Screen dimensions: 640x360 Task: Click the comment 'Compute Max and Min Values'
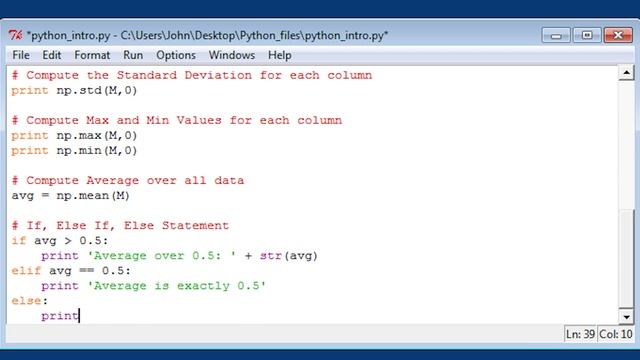(177, 120)
